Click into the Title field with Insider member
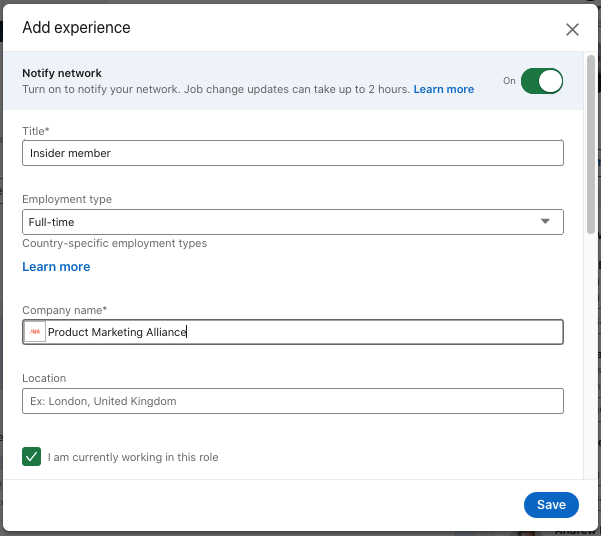 tap(293, 153)
